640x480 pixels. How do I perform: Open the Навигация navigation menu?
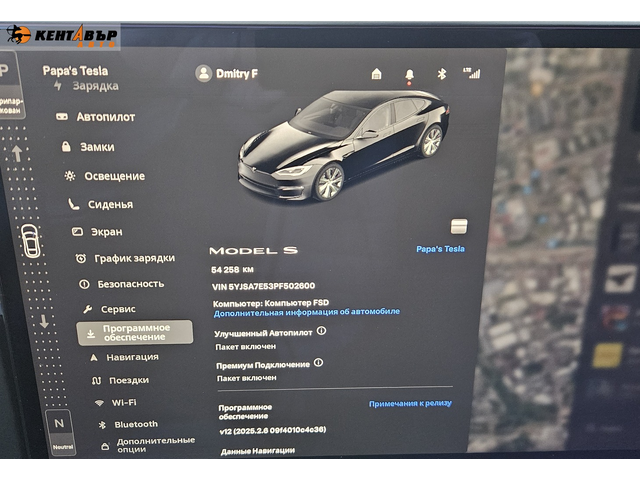[x=124, y=357]
